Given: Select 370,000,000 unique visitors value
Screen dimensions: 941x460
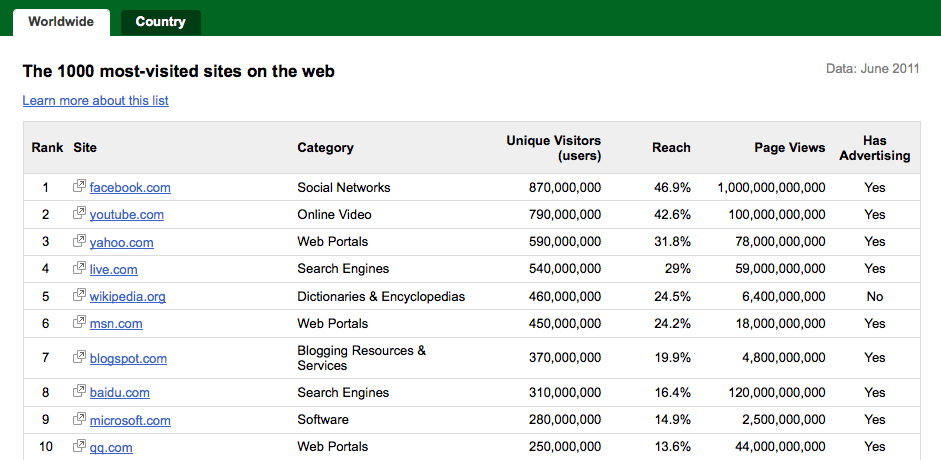Looking at the screenshot, I should 565,358.
